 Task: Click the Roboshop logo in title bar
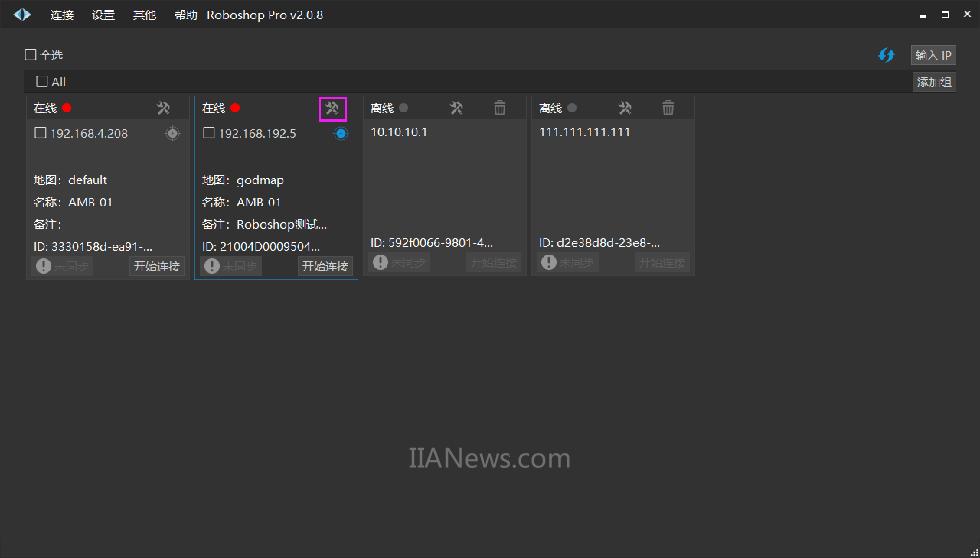coord(22,15)
